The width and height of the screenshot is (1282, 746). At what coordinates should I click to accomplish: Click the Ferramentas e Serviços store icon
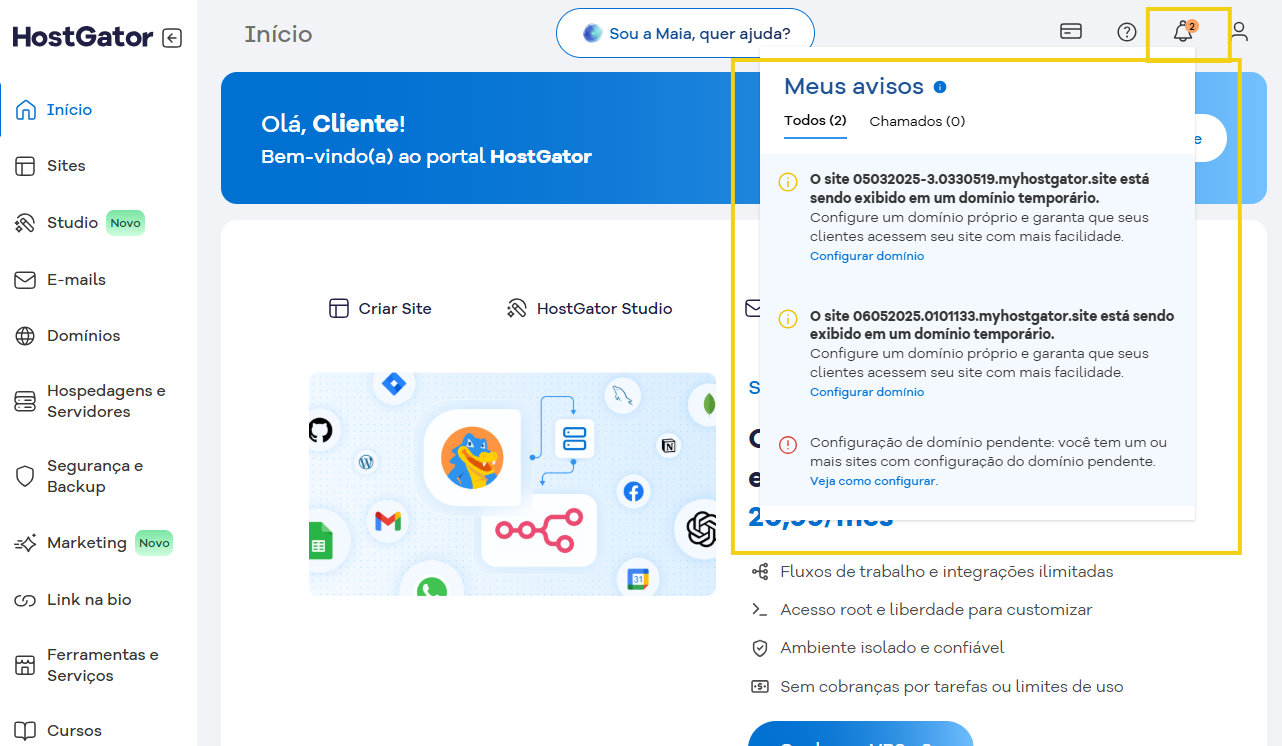point(25,666)
